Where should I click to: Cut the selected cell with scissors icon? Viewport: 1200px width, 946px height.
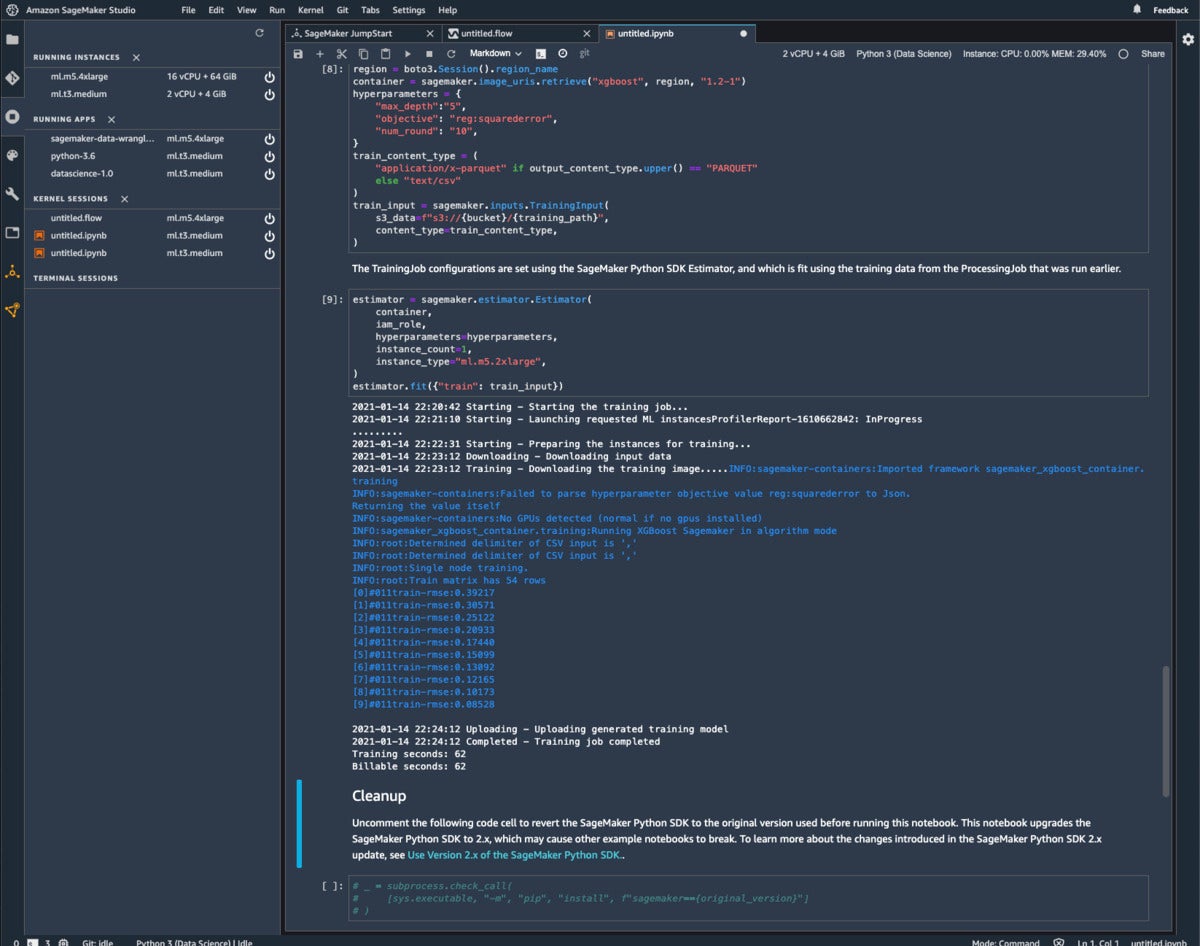[341, 53]
